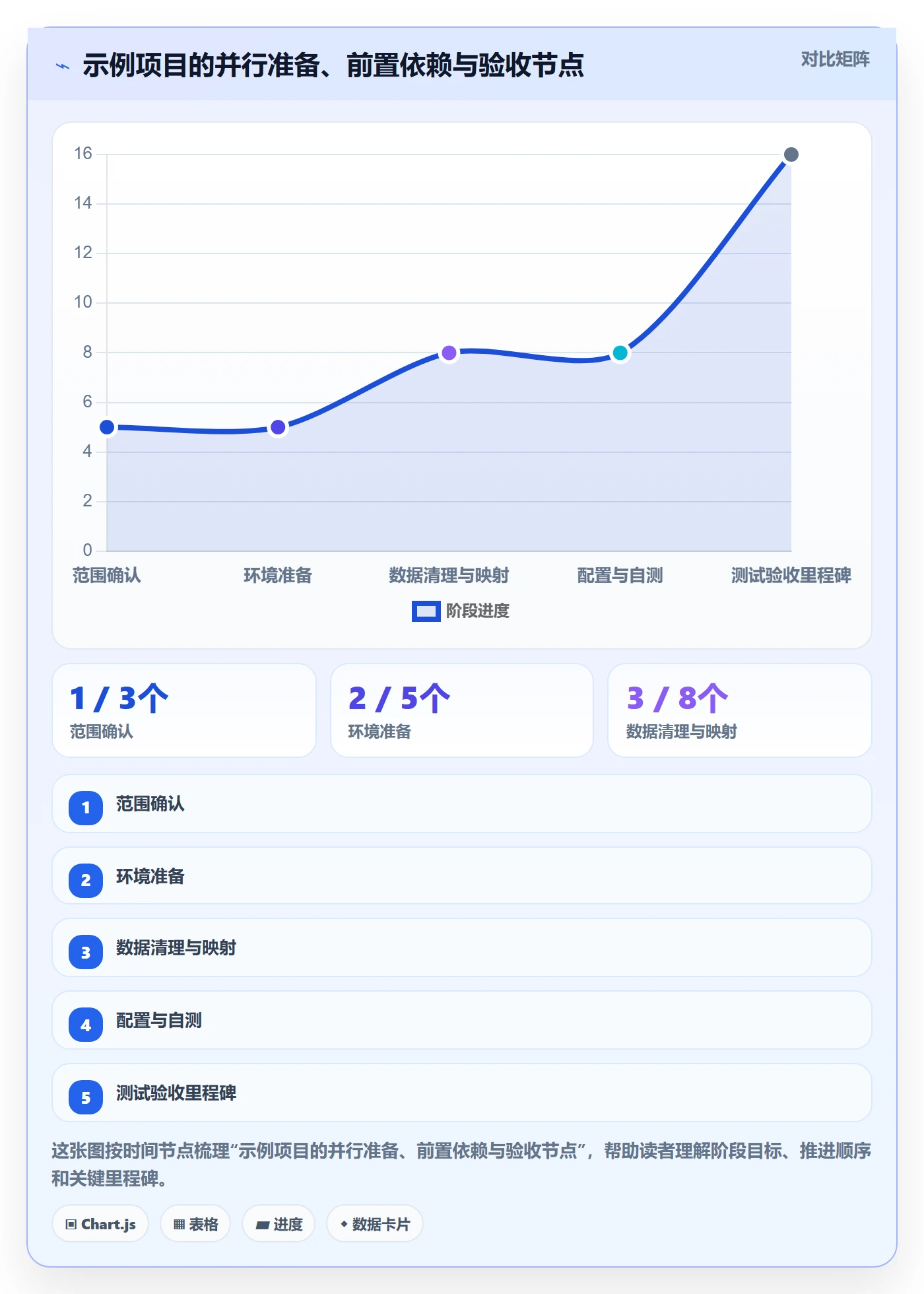Screen dimensions: 924x1294
Task: Click the purple data point above 数据清理与映射
Action: 449,353
